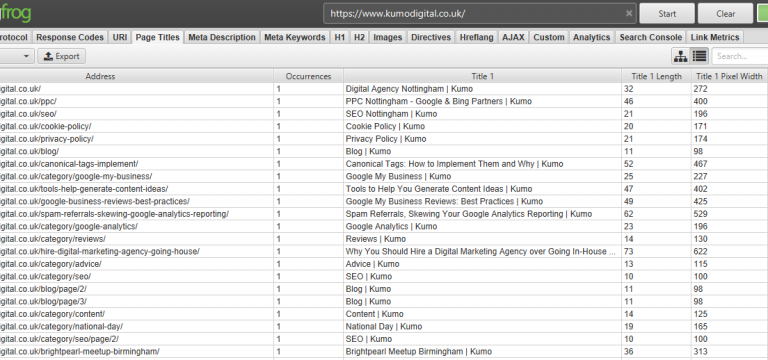Focus the Search box
This screenshot has width=768, height=360.
coord(740,56)
